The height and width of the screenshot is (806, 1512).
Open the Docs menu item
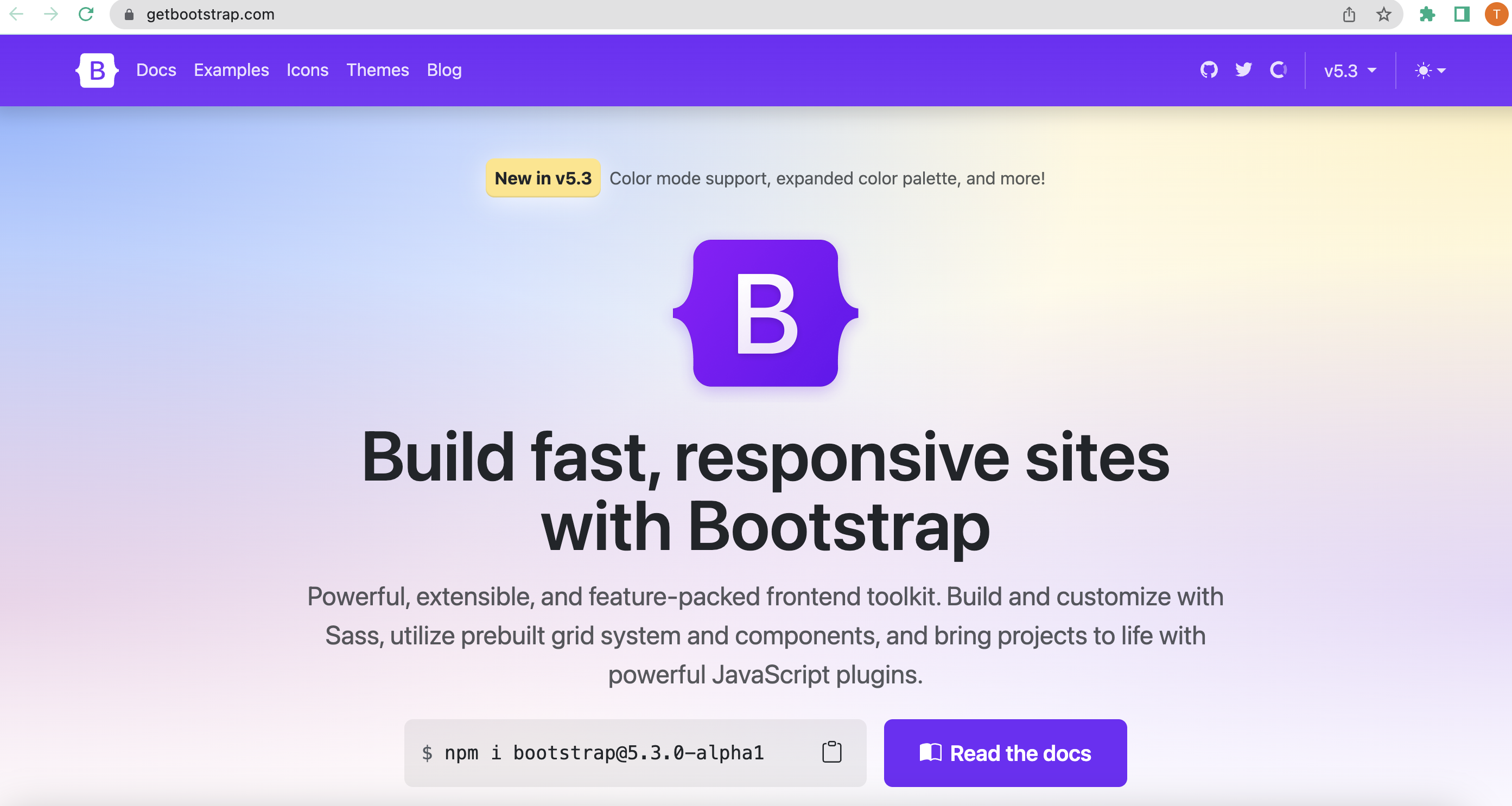[x=156, y=71]
